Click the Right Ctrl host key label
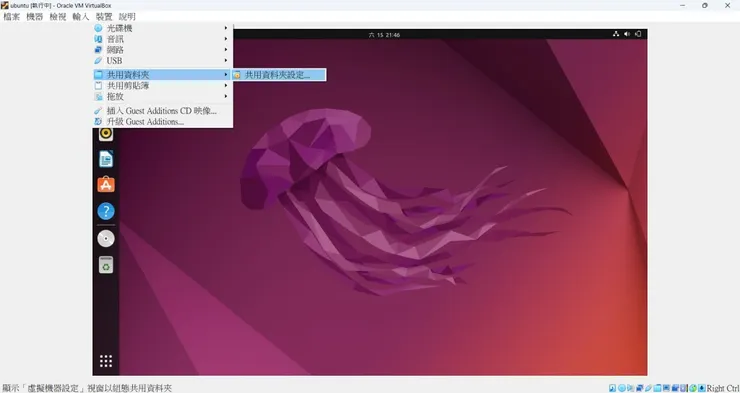This screenshot has width=740, height=393. coord(723,388)
